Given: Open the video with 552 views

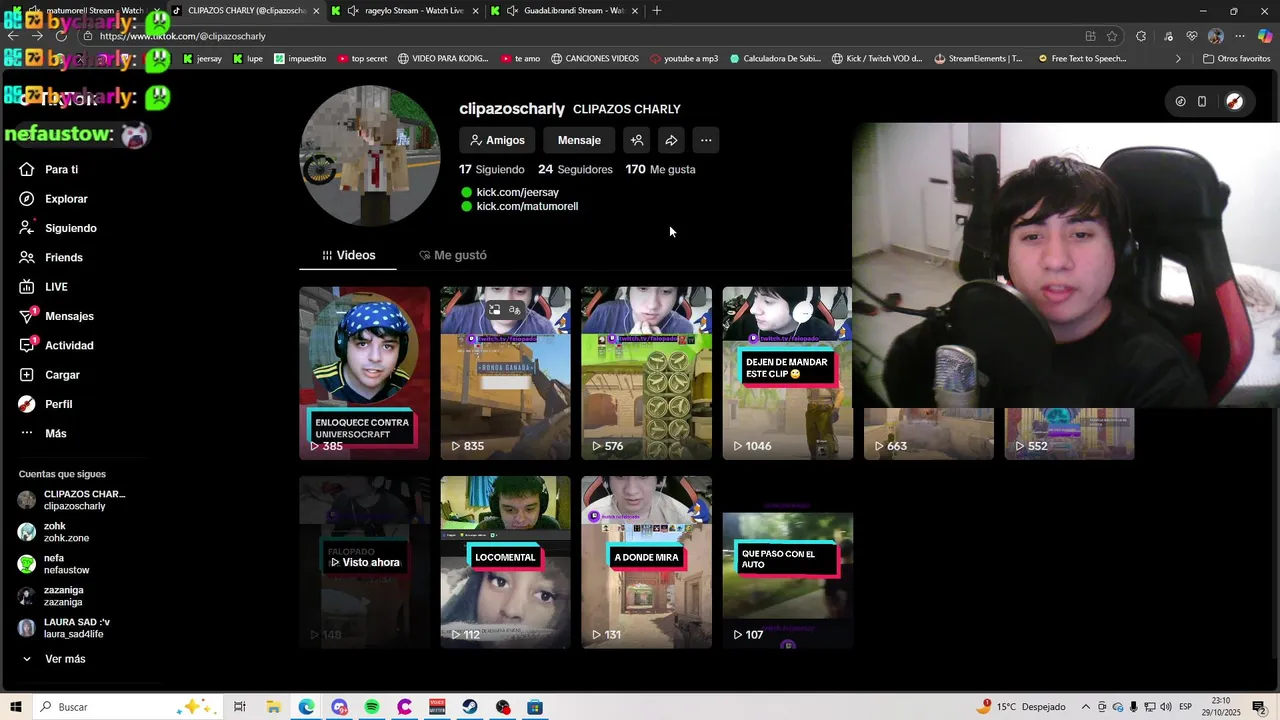Looking at the screenshot, I should pos(1069,434).
